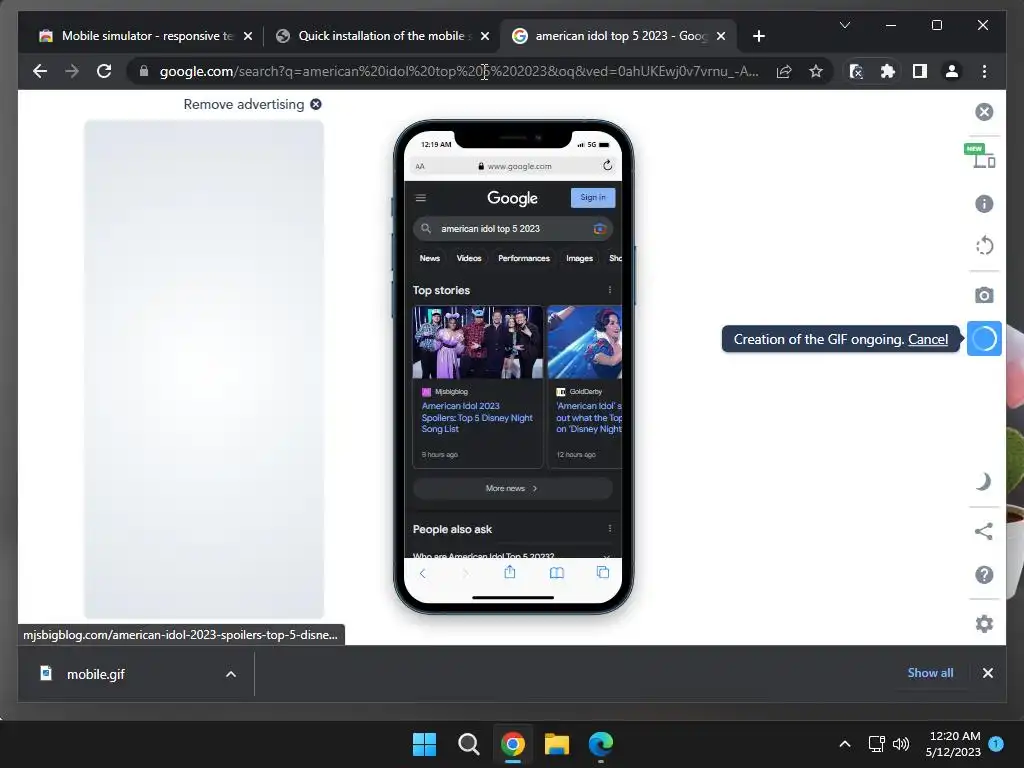Viewport: 1024px width, 768px height.
Task: Select the Performances filter chip
Action: tap(524, 258)
